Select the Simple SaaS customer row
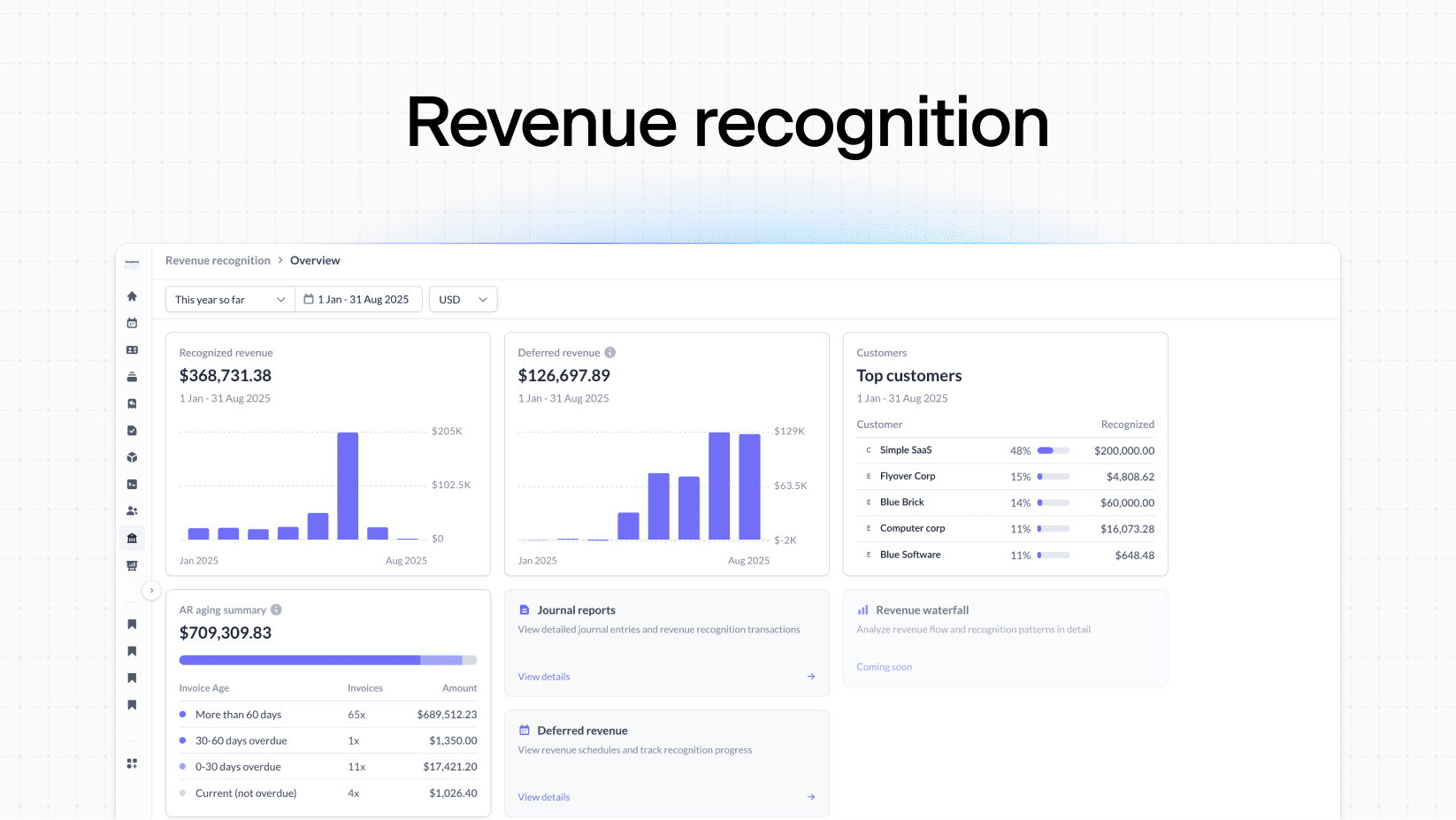 pos(1005,450)
